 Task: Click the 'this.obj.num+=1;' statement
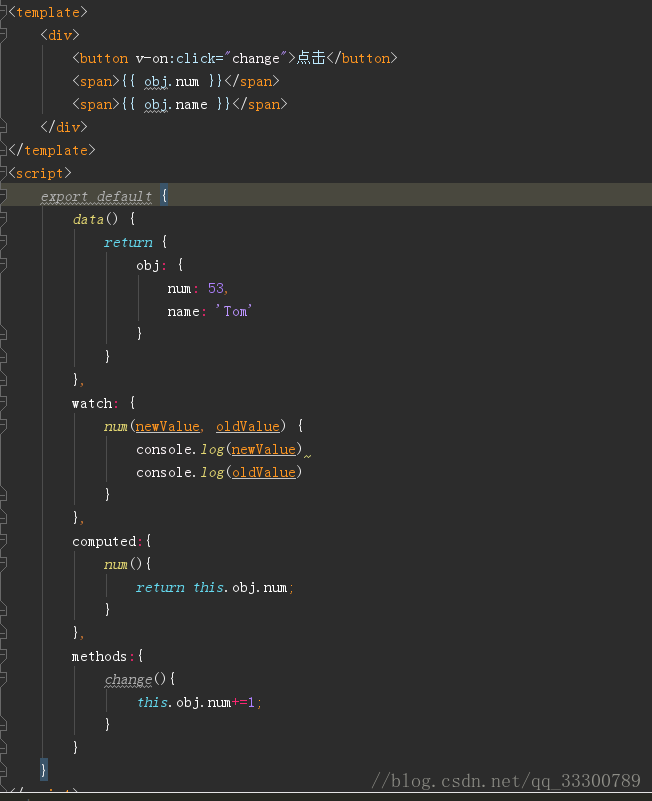199,702
